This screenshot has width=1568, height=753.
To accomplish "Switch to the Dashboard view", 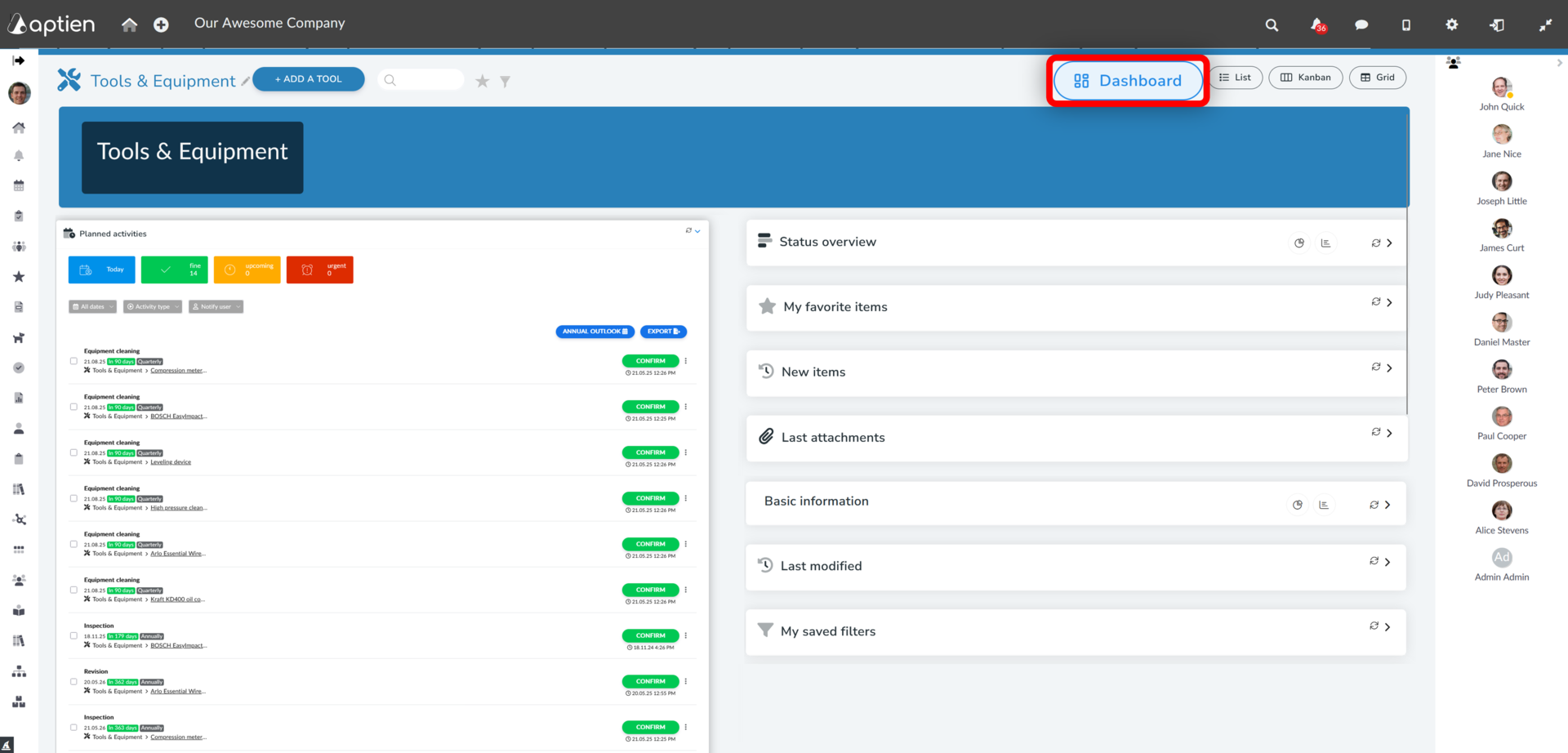I will pyautogui.click(x=1128, y=81).
